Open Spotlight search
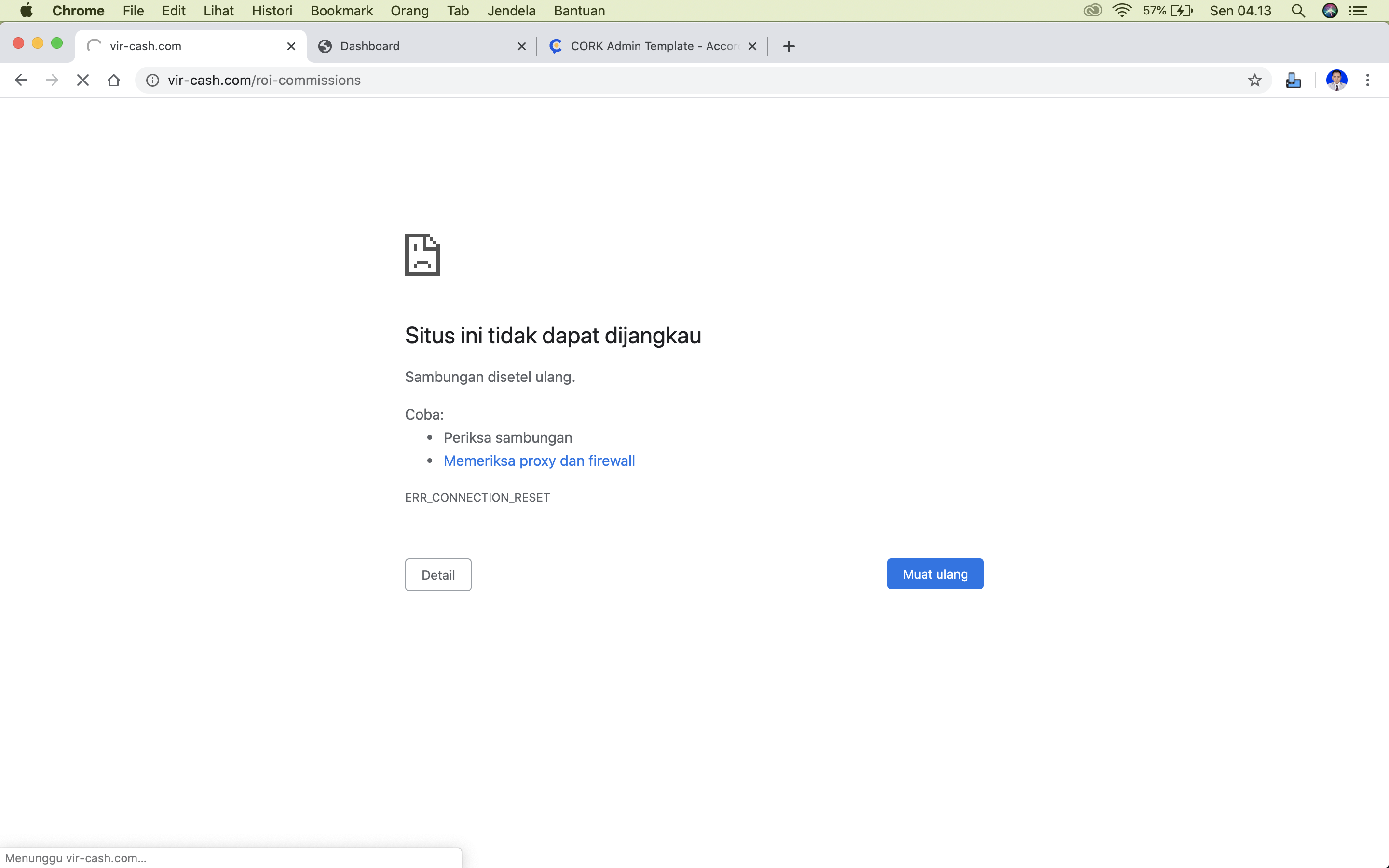Viewport: 1389px width, 868px height. point(1298,10)
